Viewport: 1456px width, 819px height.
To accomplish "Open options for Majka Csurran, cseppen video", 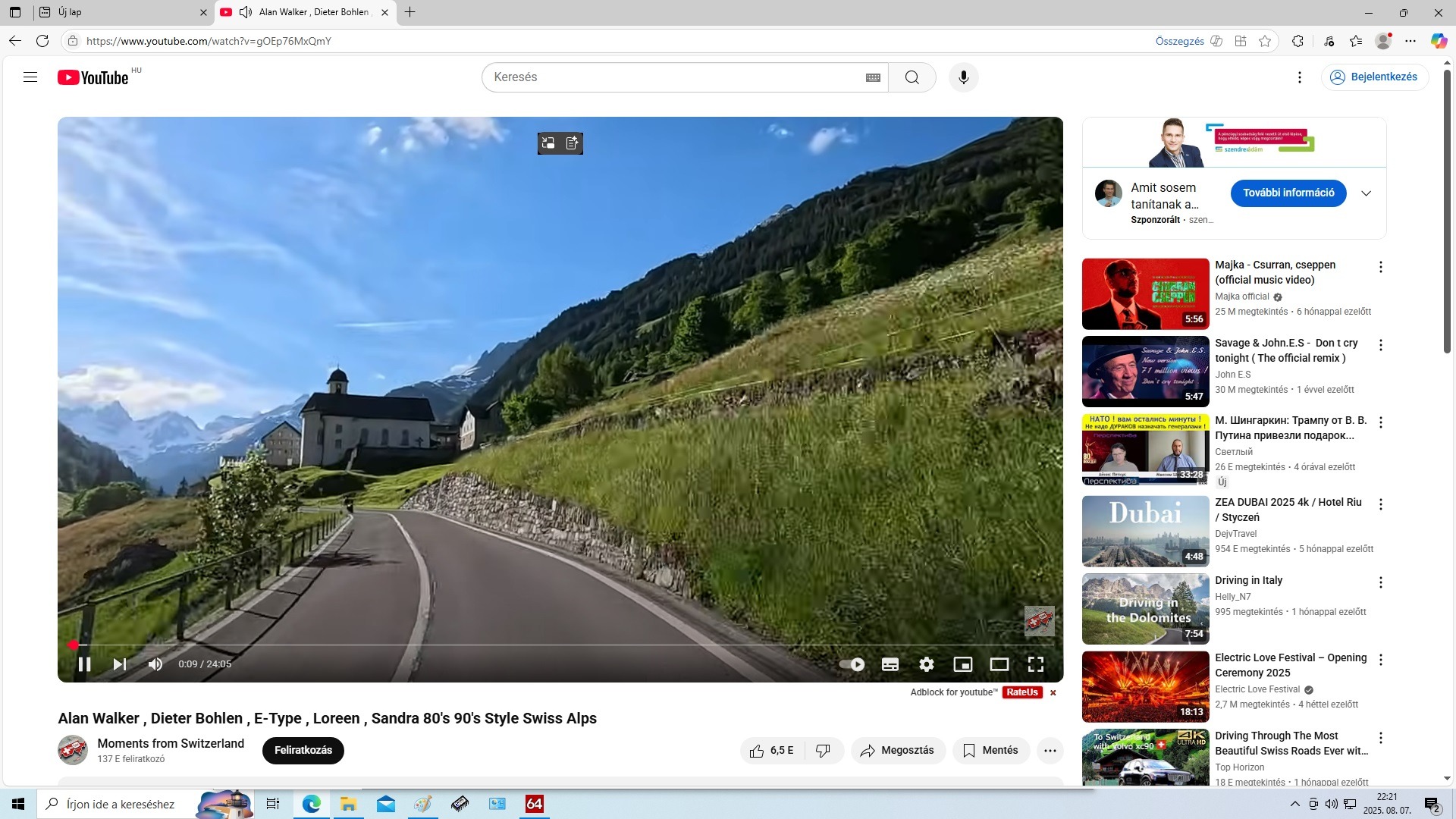I will [1380, 267].
